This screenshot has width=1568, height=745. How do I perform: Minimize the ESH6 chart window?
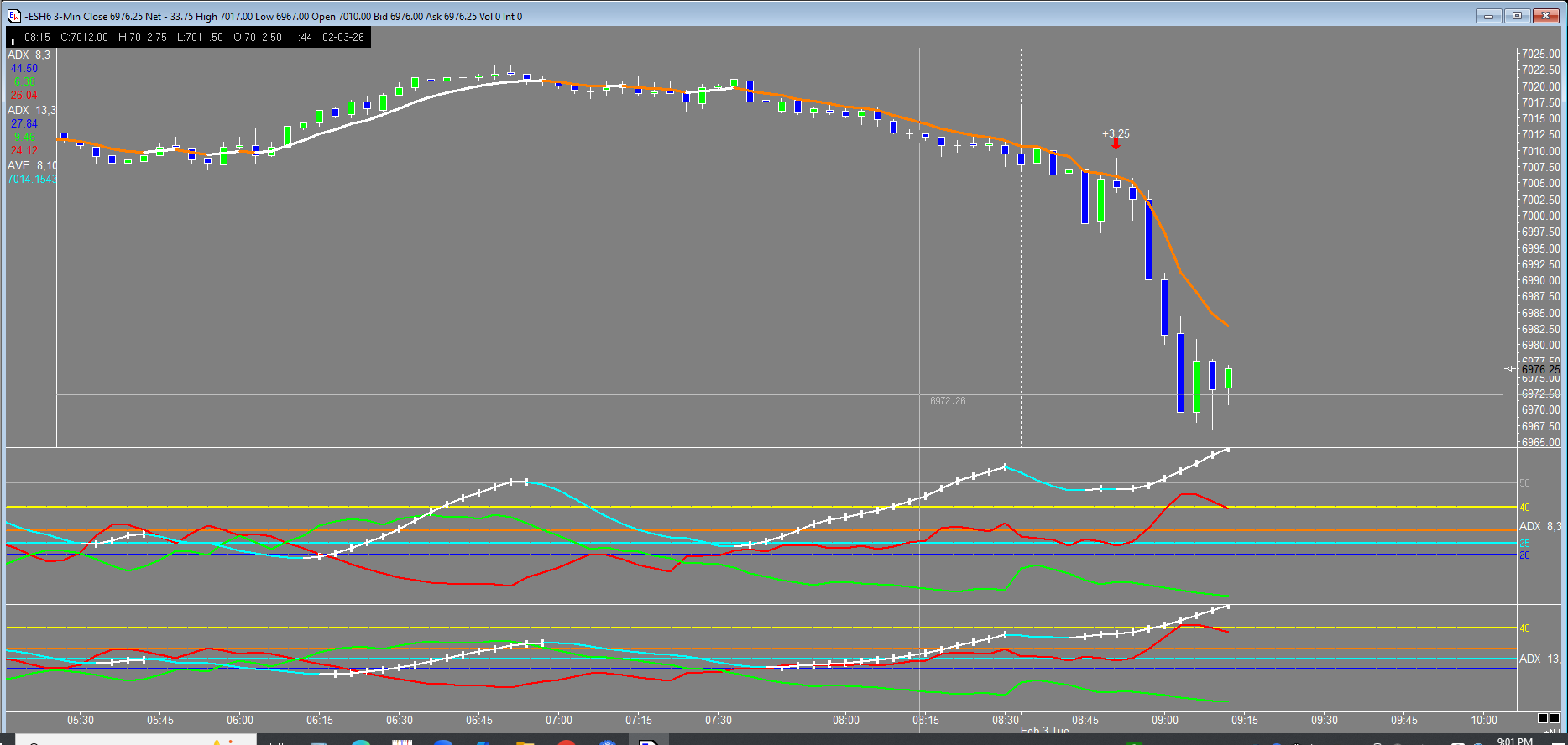(x=1488, y=16)
